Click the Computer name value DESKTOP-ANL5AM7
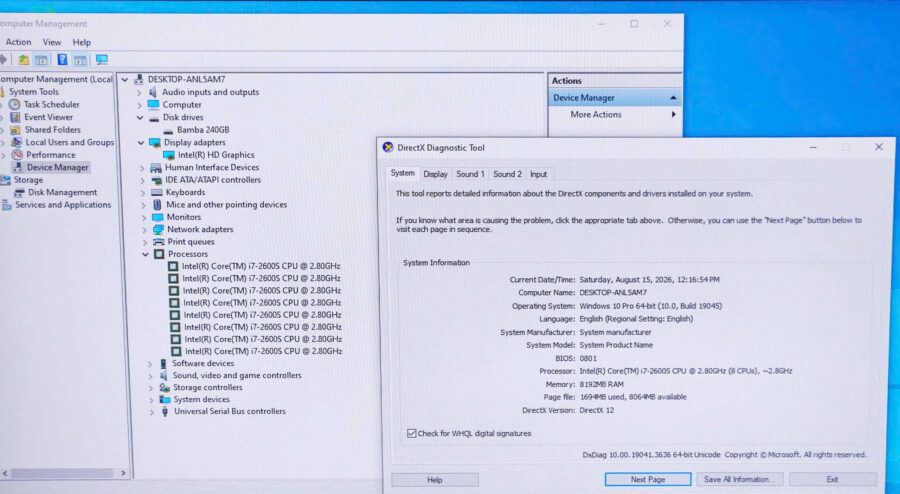 [613, 293]
